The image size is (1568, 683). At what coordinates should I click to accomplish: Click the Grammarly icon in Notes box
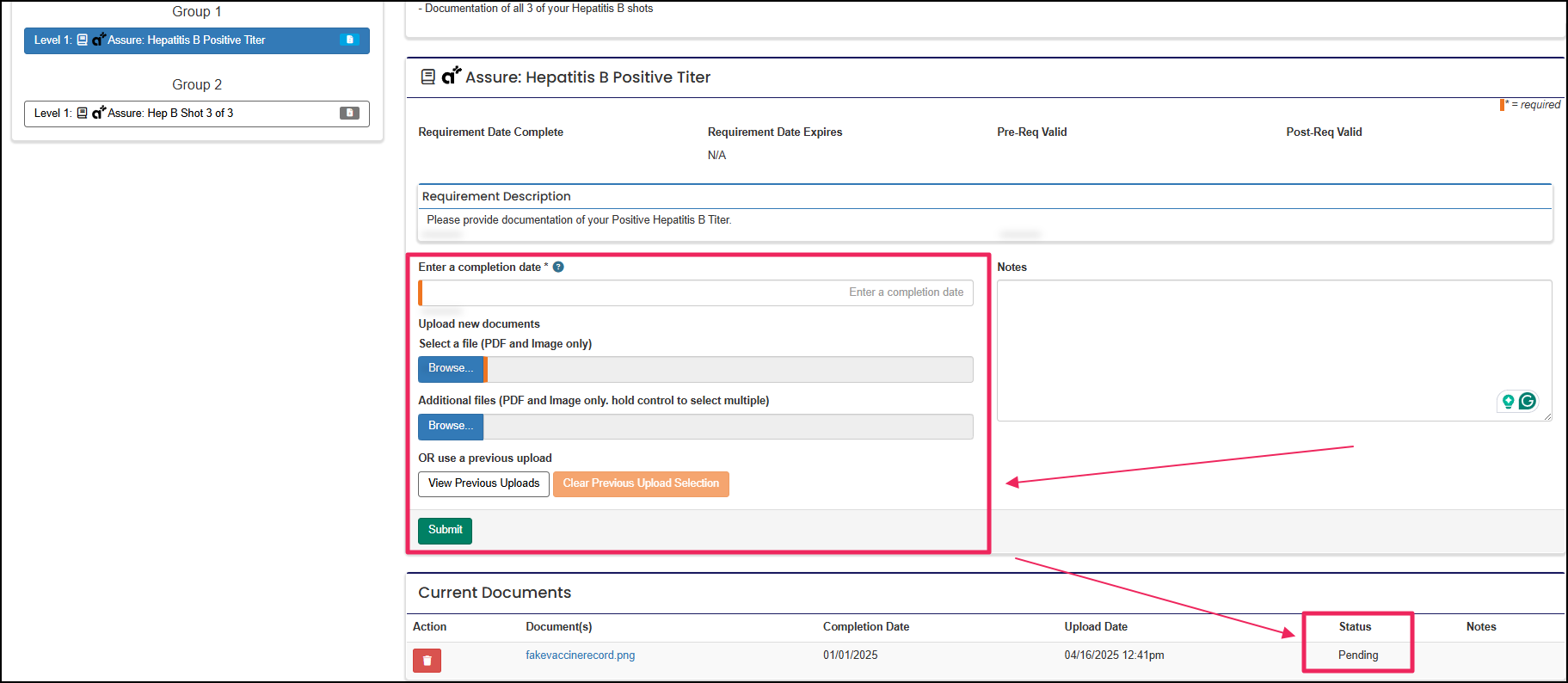tap(1528, 401)
